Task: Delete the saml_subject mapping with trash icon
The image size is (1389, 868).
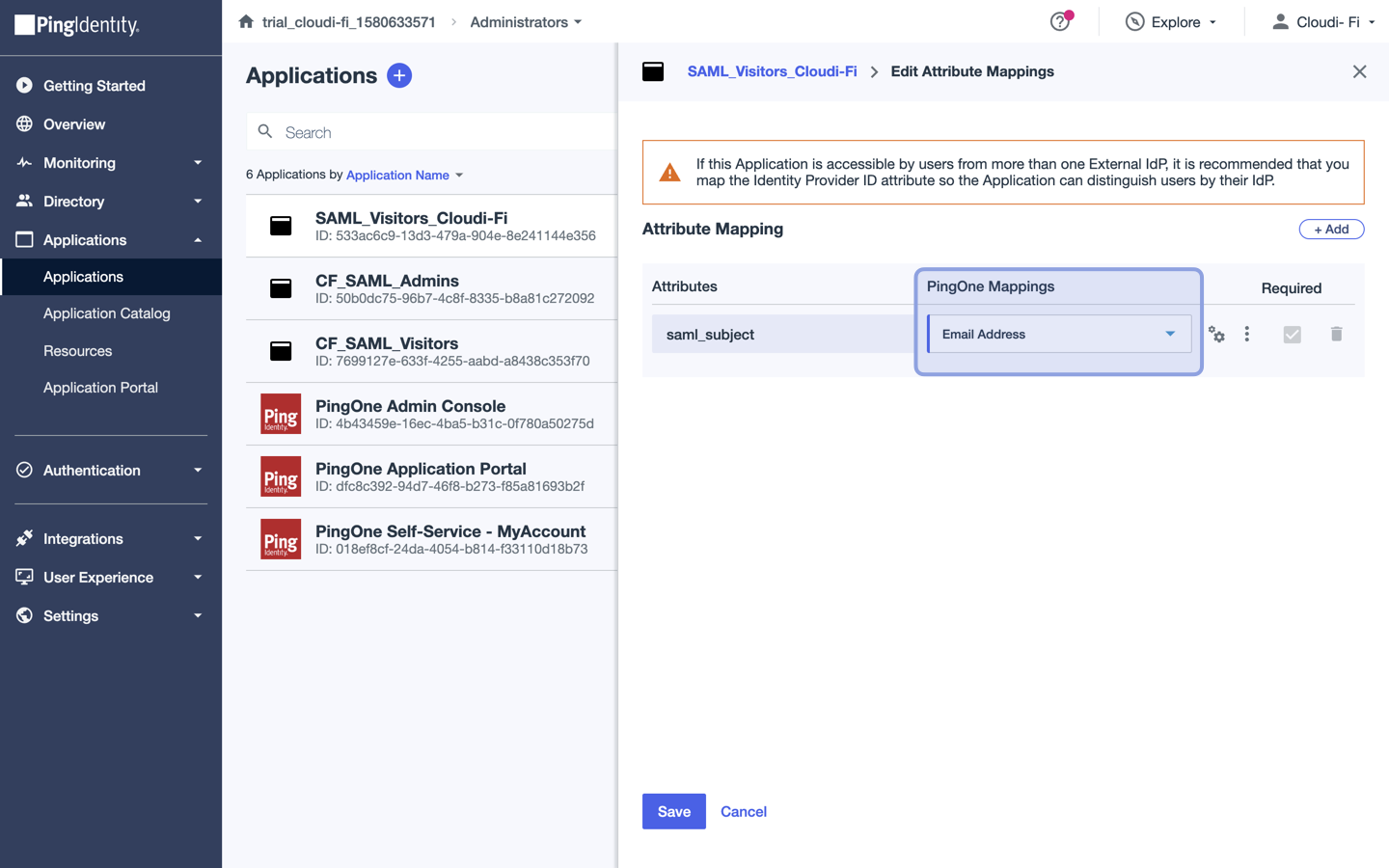Action: 1336,334
